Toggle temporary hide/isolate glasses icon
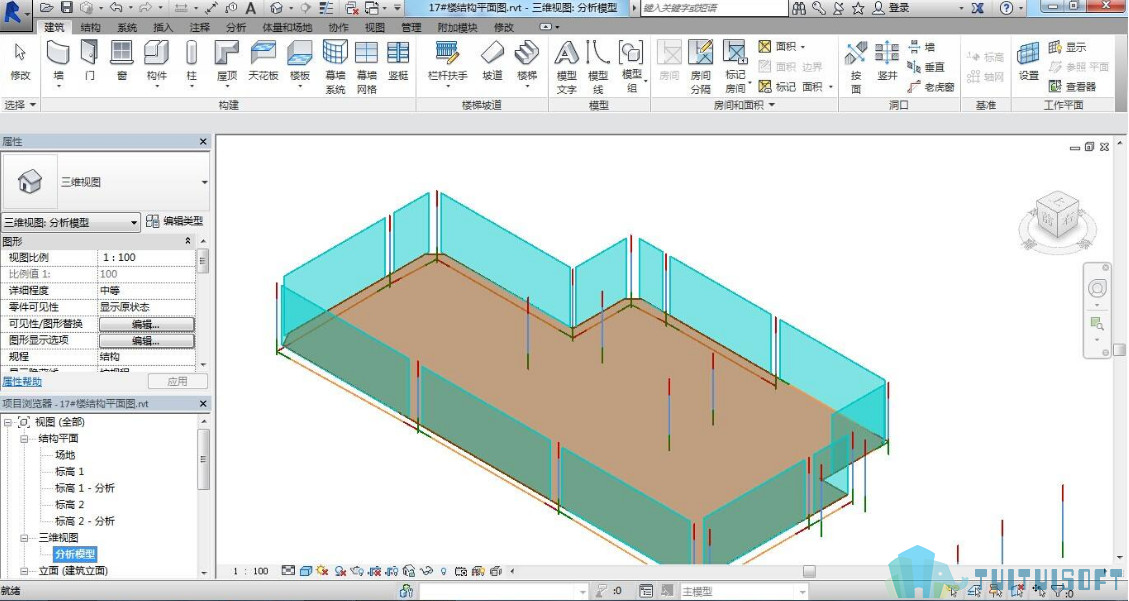 tap(426, 571)
